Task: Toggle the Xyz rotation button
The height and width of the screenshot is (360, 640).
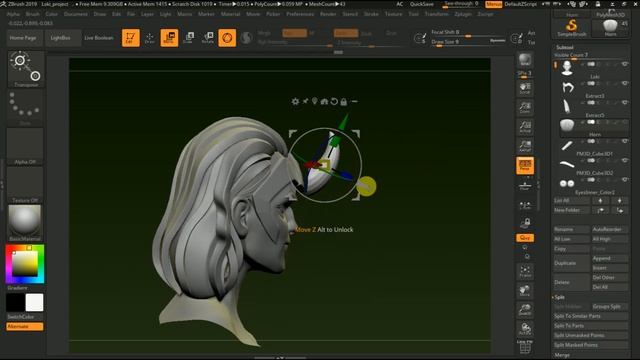Action: pos(525,238)
